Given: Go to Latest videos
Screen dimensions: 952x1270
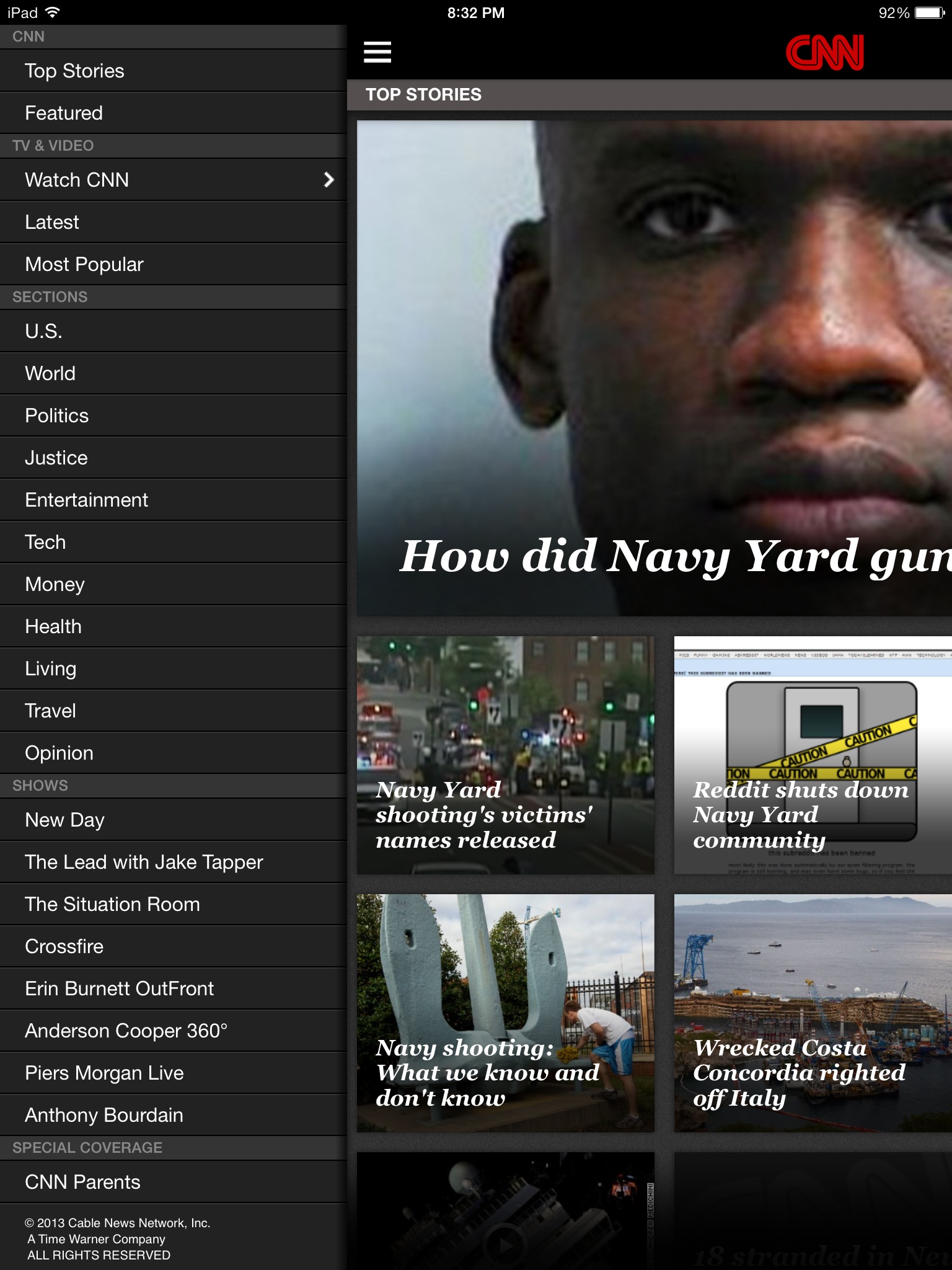Looking at the screenshot, I should pos(173,222).
